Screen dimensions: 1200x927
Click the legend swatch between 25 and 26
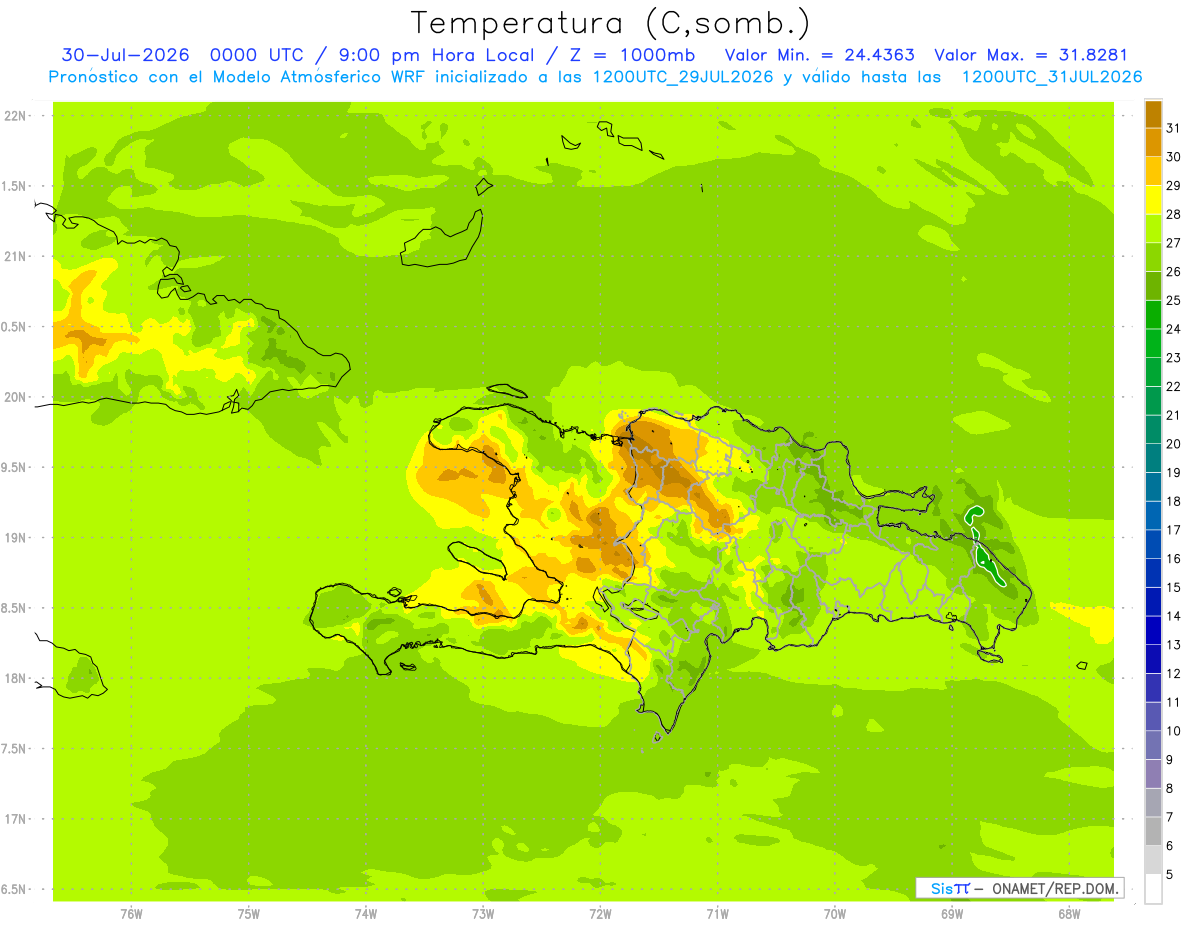[x=1153, y=286]
